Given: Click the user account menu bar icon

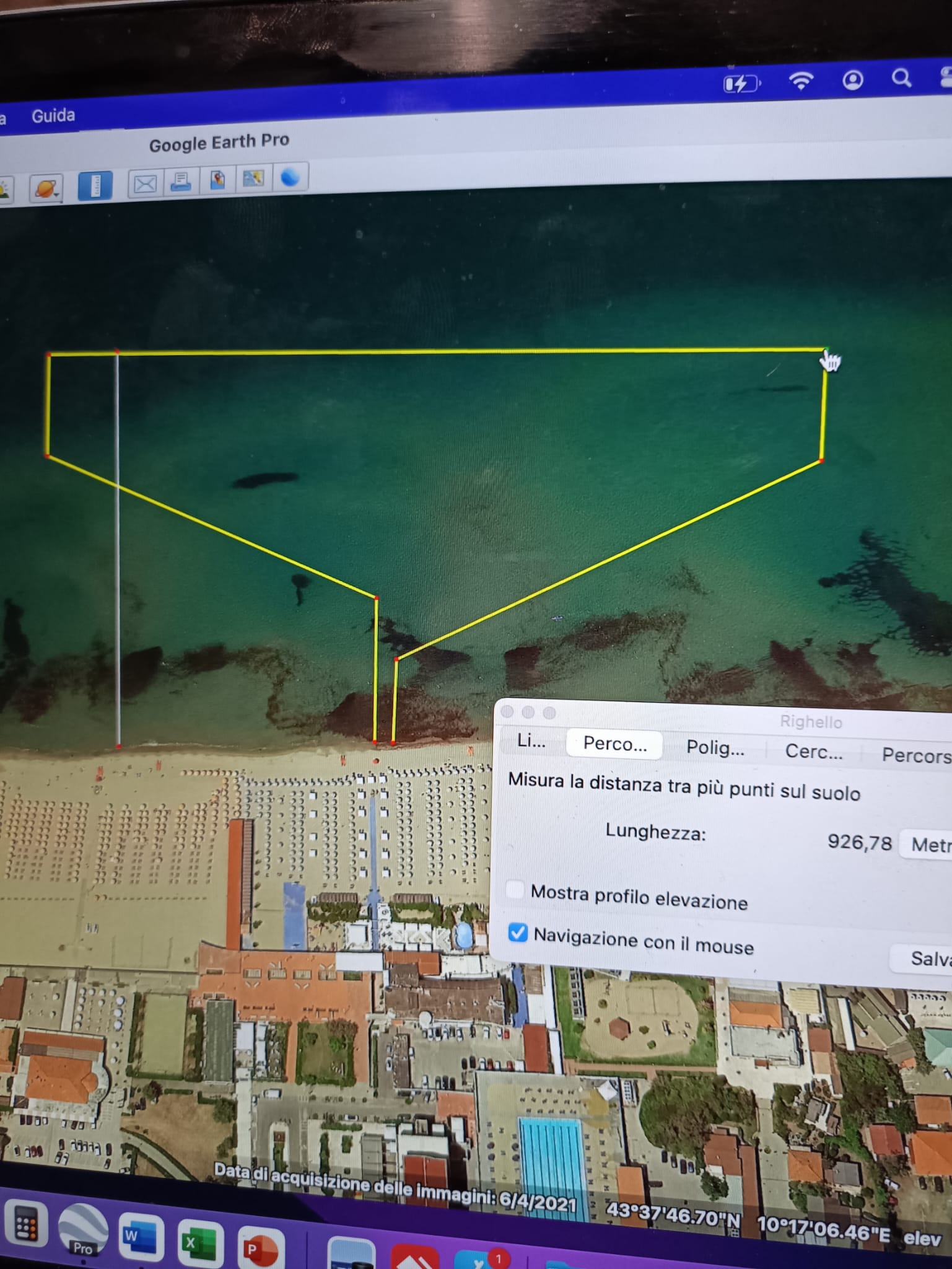Looking at the screenshot, I should [853, 80].
